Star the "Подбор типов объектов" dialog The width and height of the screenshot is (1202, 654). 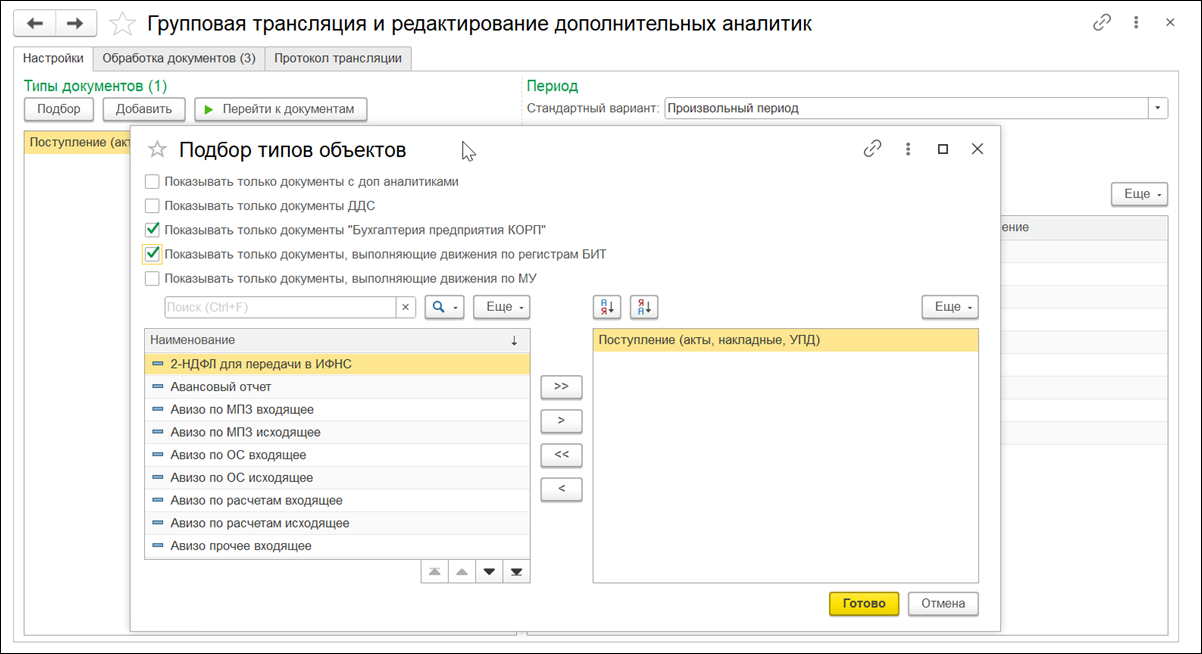(x=157, y=150)
